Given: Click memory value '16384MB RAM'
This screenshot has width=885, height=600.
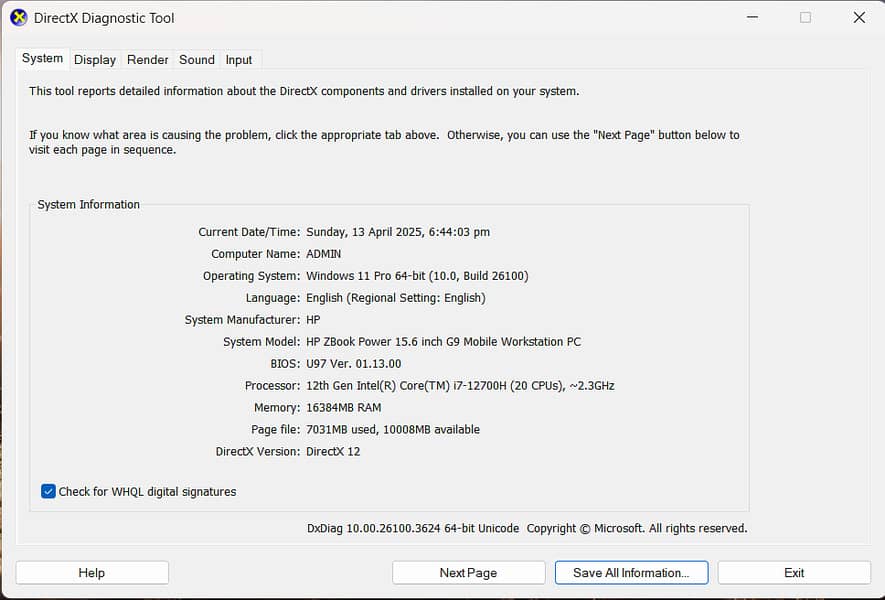Looking at the screenshot, I should (344, 408).
